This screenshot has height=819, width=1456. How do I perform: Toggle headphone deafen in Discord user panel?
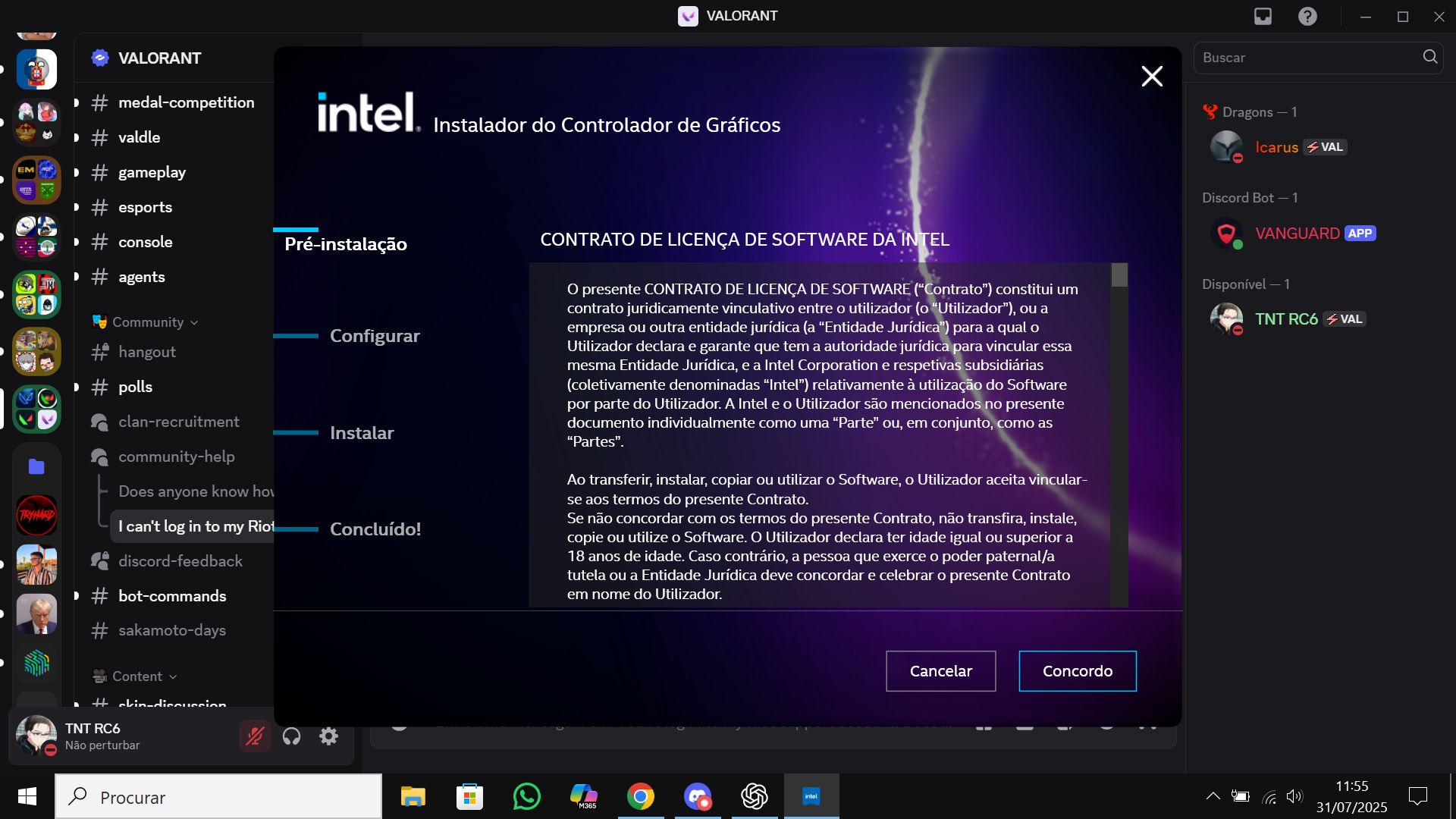coord(291,736)
